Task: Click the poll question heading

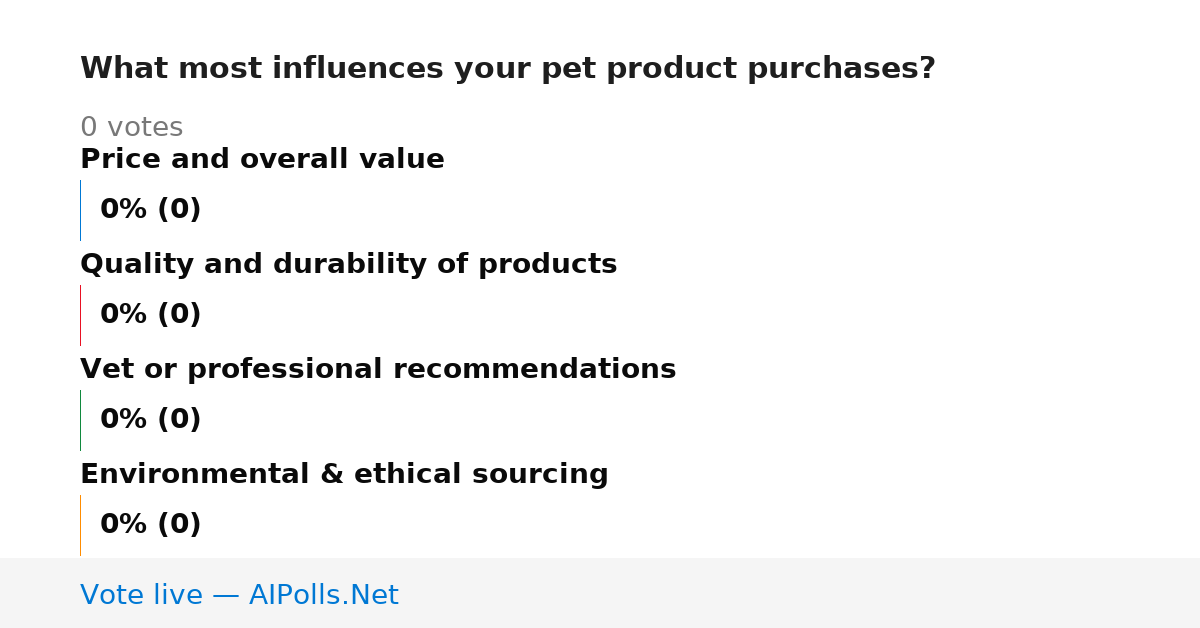Action: coord(508,69)
